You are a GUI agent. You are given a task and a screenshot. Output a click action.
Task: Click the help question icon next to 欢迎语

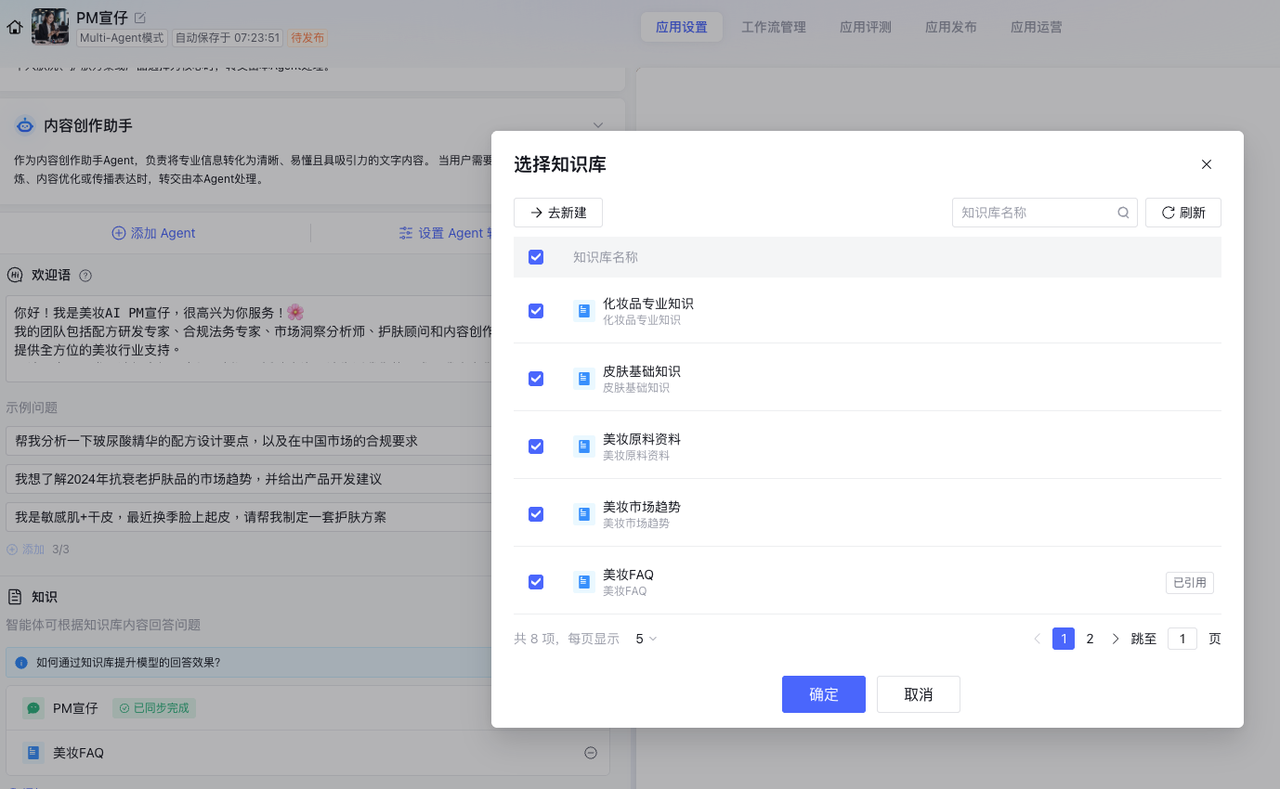coord(85,276)
